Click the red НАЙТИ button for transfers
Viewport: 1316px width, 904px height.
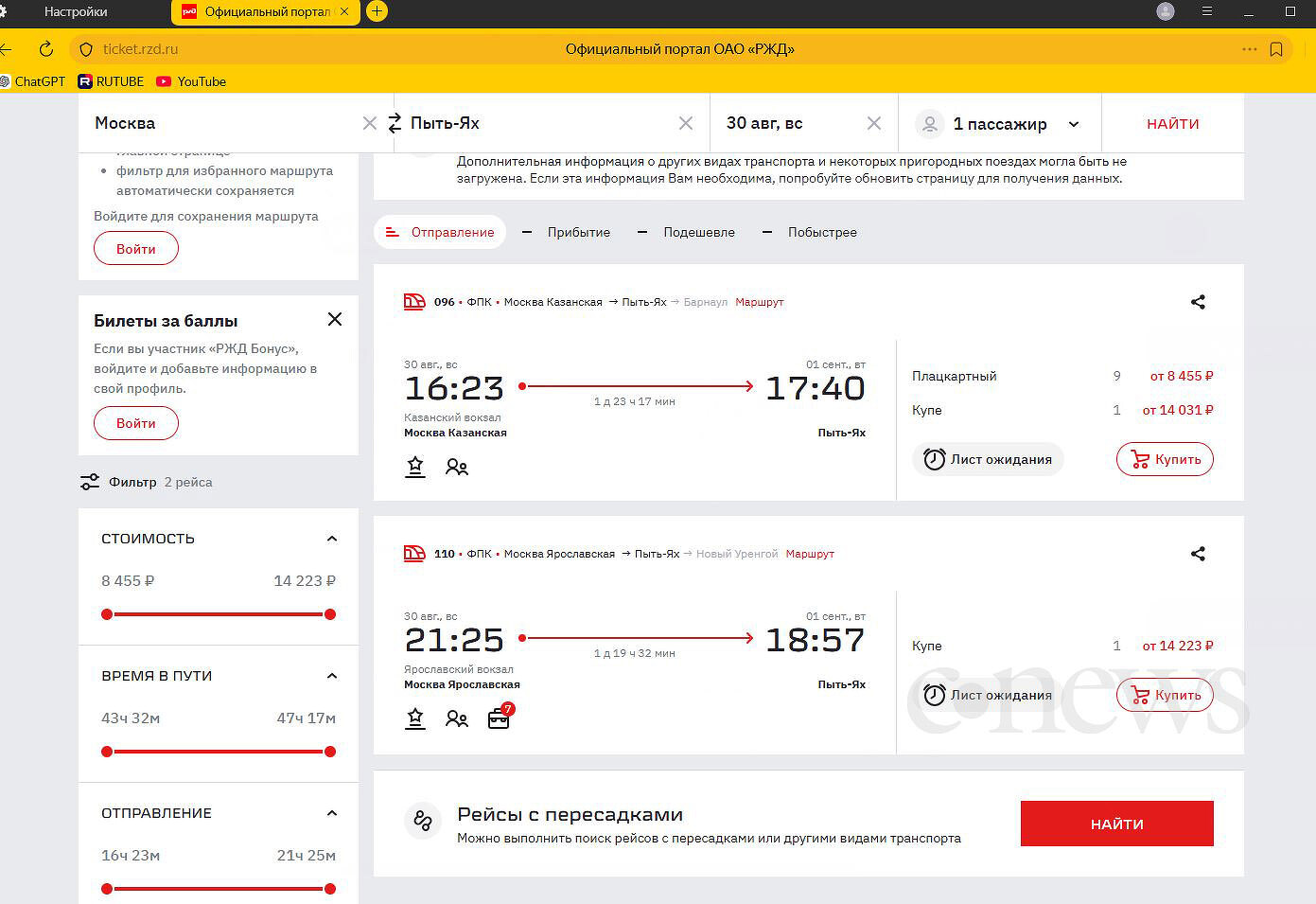click(x=1117, y=824)
